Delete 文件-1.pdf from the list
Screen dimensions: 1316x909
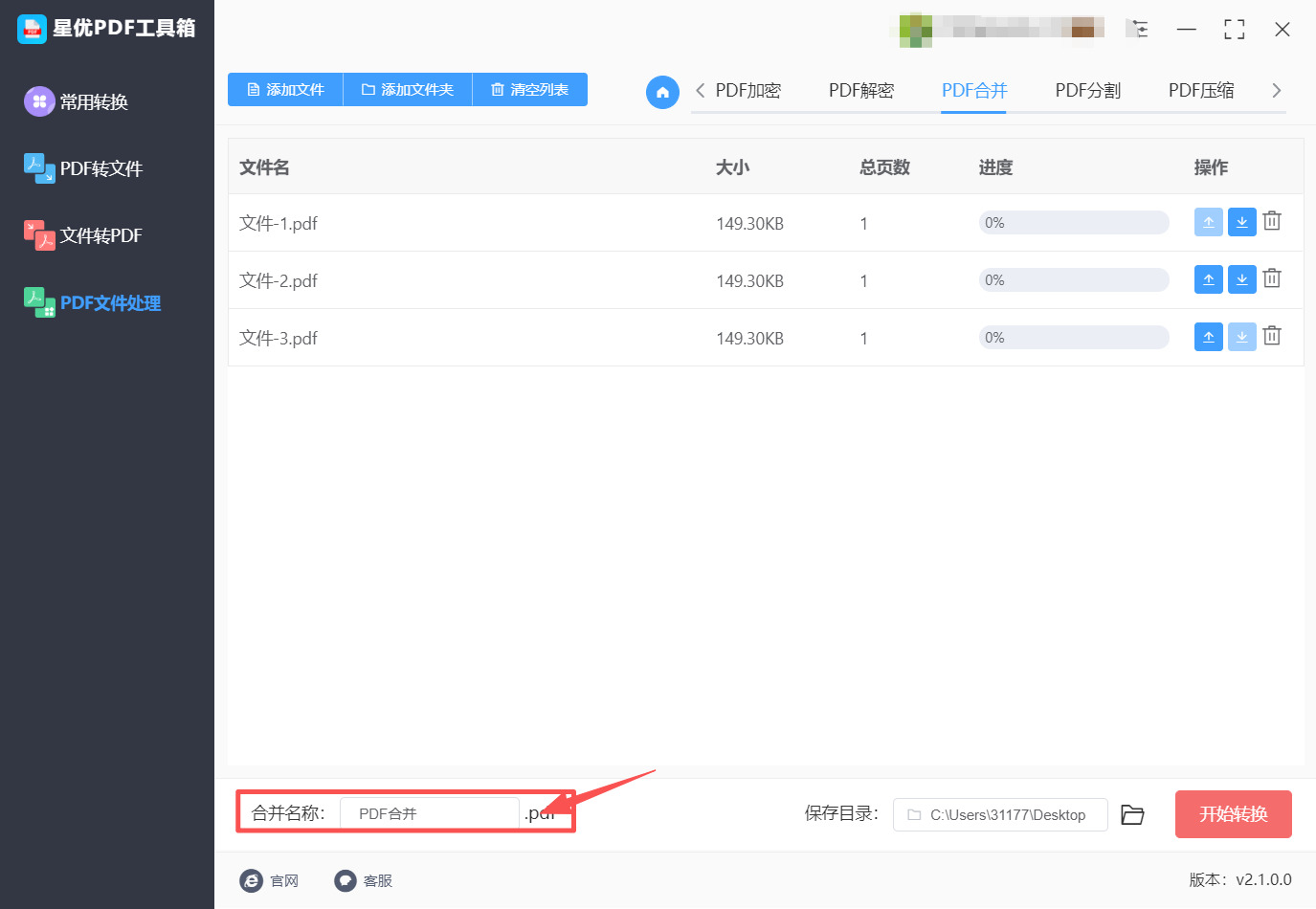coord(1272,221)
